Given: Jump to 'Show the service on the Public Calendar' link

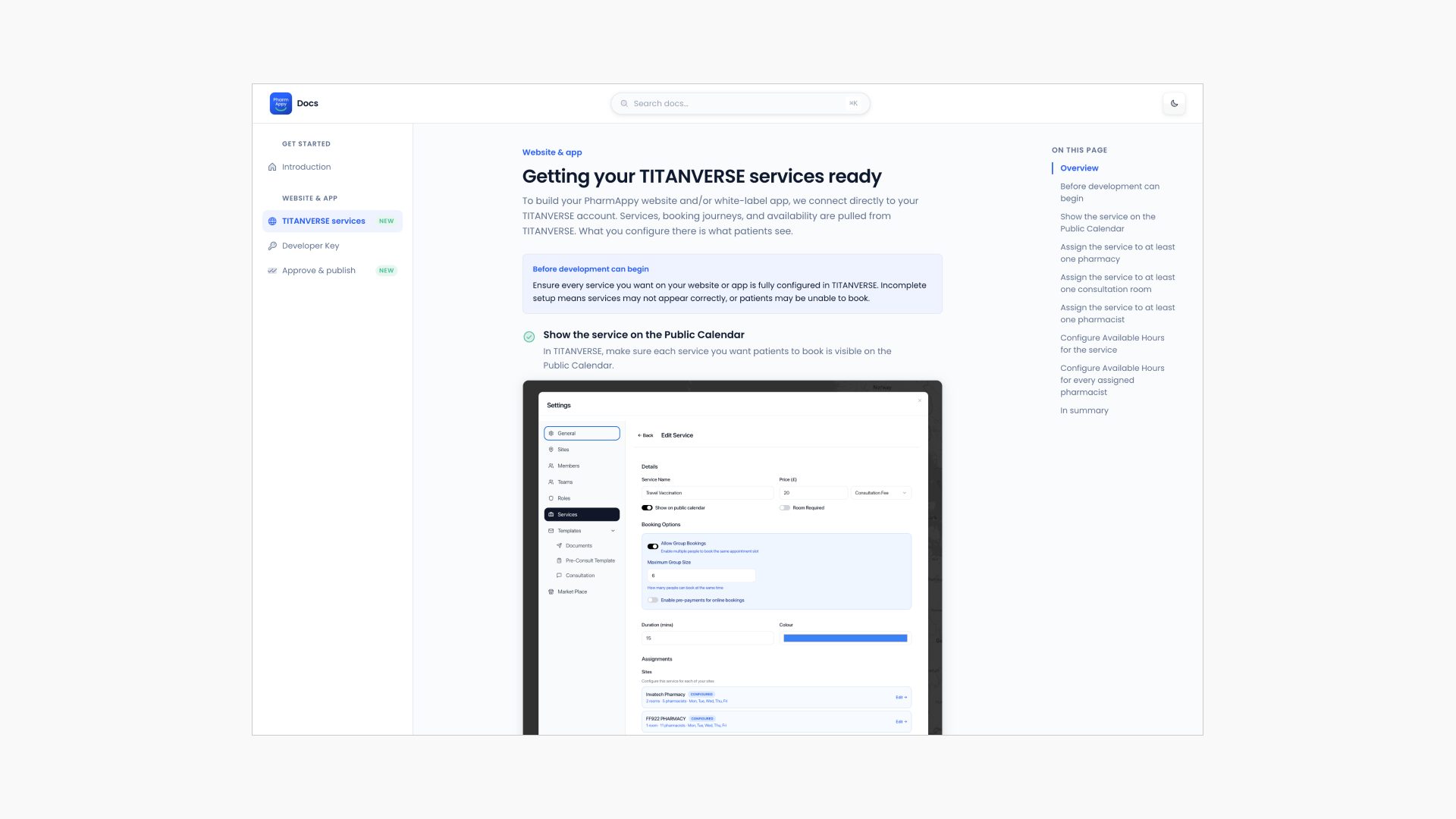Looking at the screenshot, I should [x=1108, y=223].
